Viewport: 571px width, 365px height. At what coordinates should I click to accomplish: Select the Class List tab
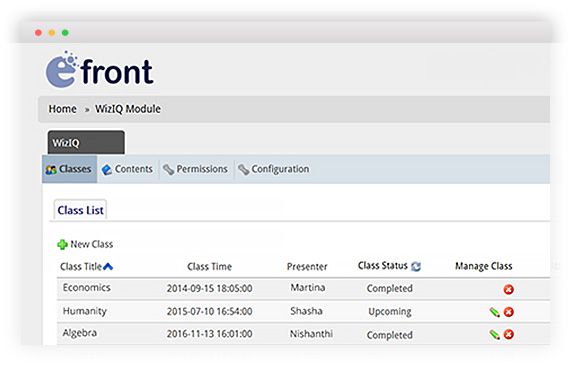click(80, 210)
